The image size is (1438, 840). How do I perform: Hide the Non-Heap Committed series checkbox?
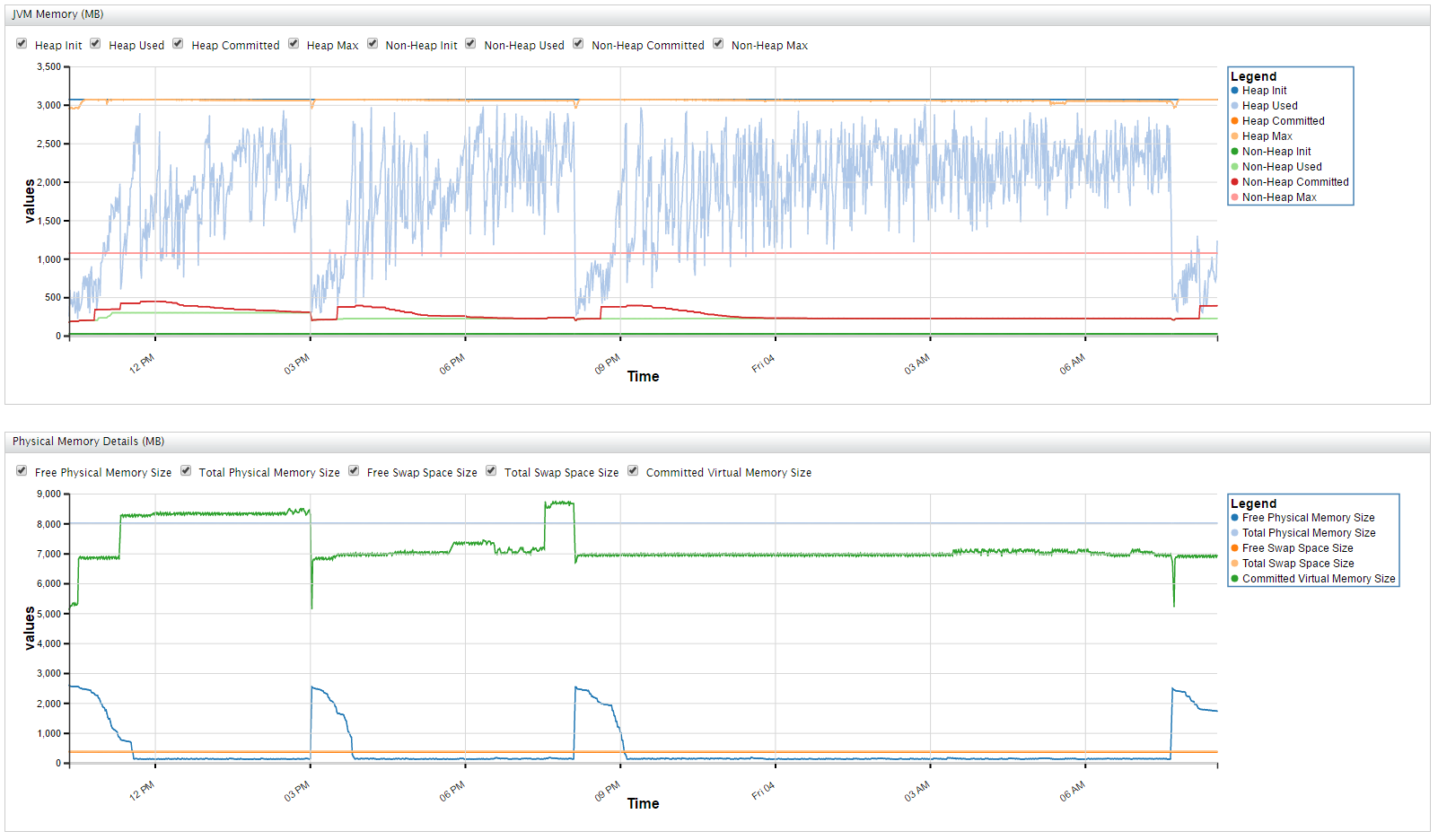(x=578, y=44)
